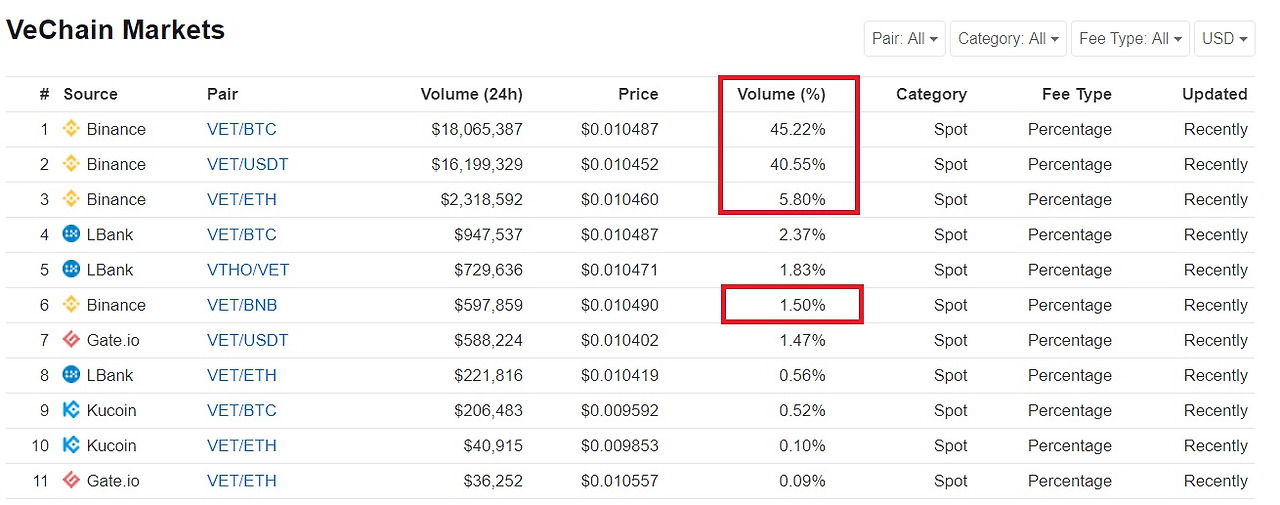This screenshot has width=1280, height=505.
Task: Select the $40,915 volume cell
Action: coord(493,445)
